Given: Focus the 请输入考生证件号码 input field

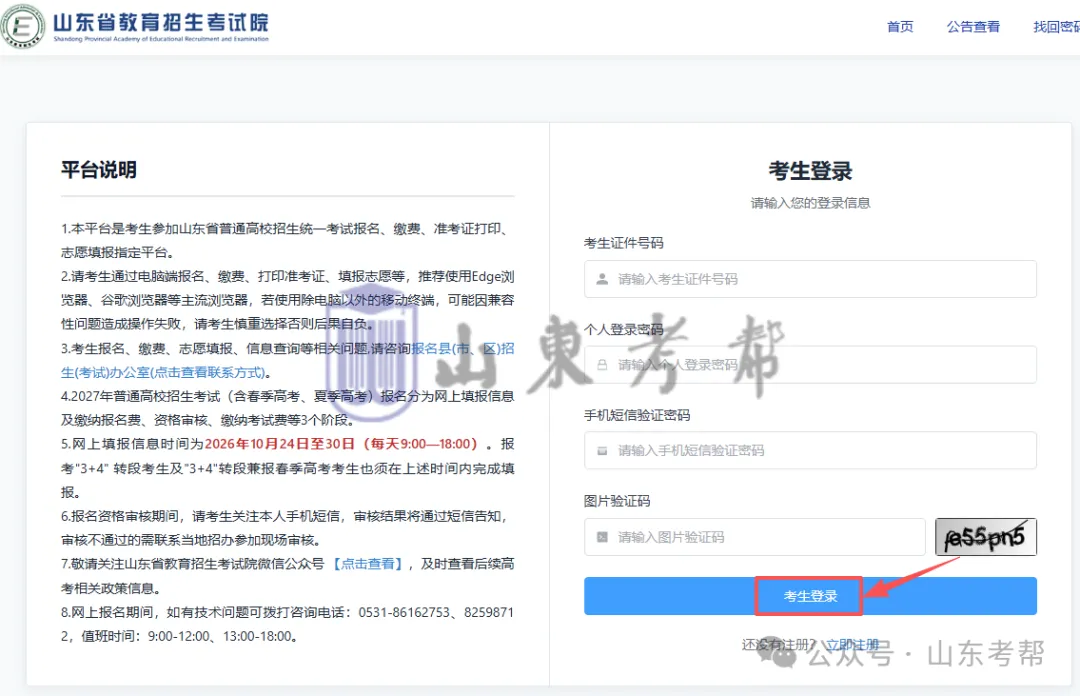Looking at the screenshot, I should click(810, 279).
